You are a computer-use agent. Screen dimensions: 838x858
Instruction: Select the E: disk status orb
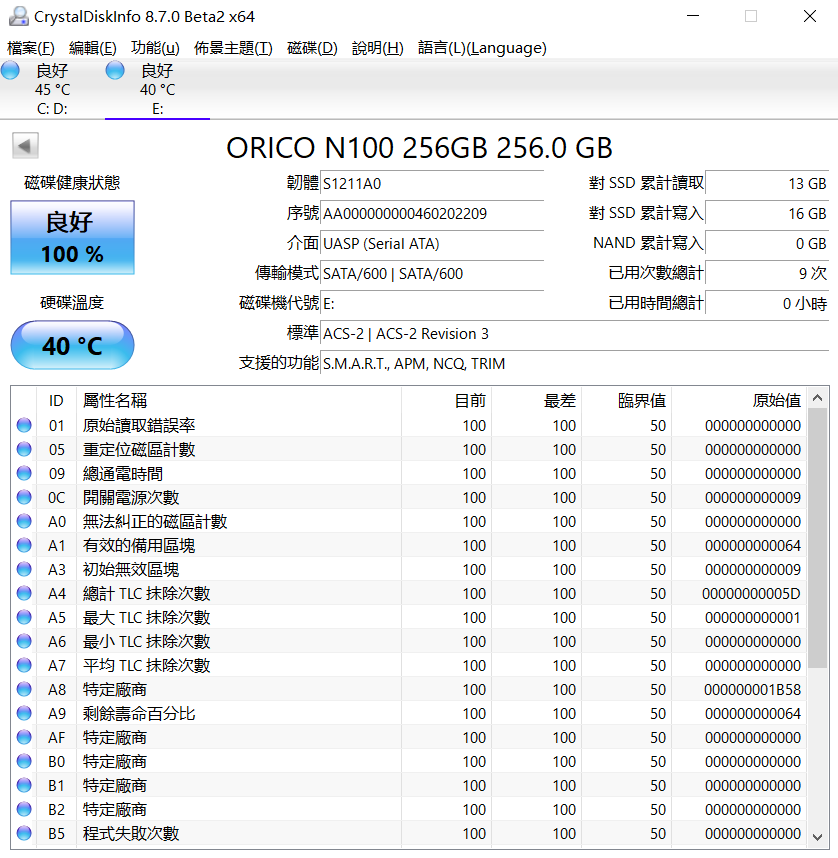click(115, 71)
